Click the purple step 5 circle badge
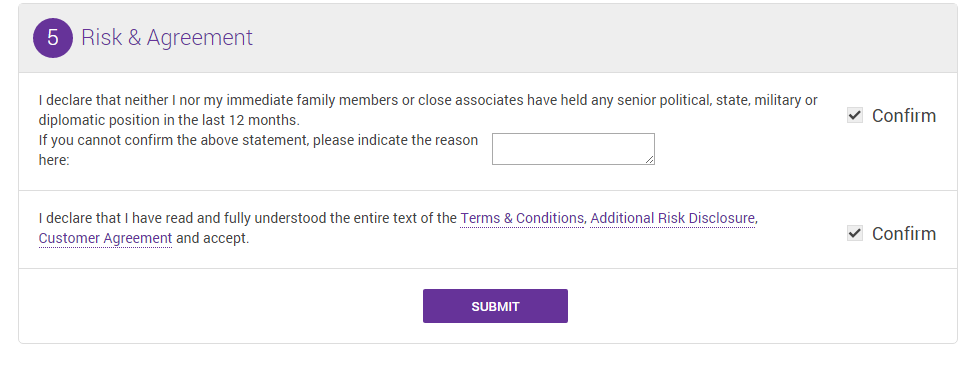The height and width of the screenshot is (392, 958). (53, 38)
